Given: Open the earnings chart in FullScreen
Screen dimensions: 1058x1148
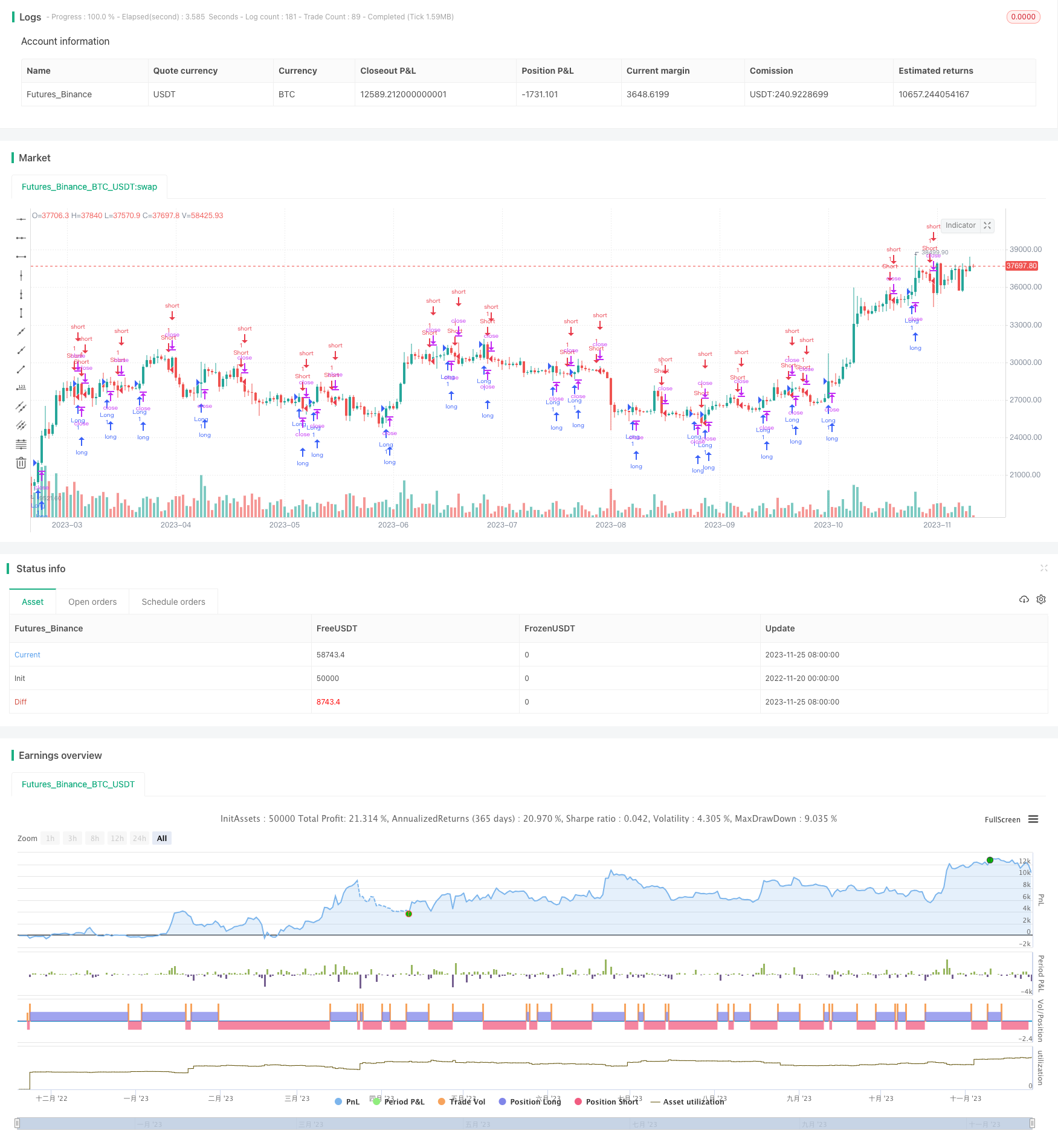Looking at the screenshot, I should pyautogui.click(x=1002, y=819).
